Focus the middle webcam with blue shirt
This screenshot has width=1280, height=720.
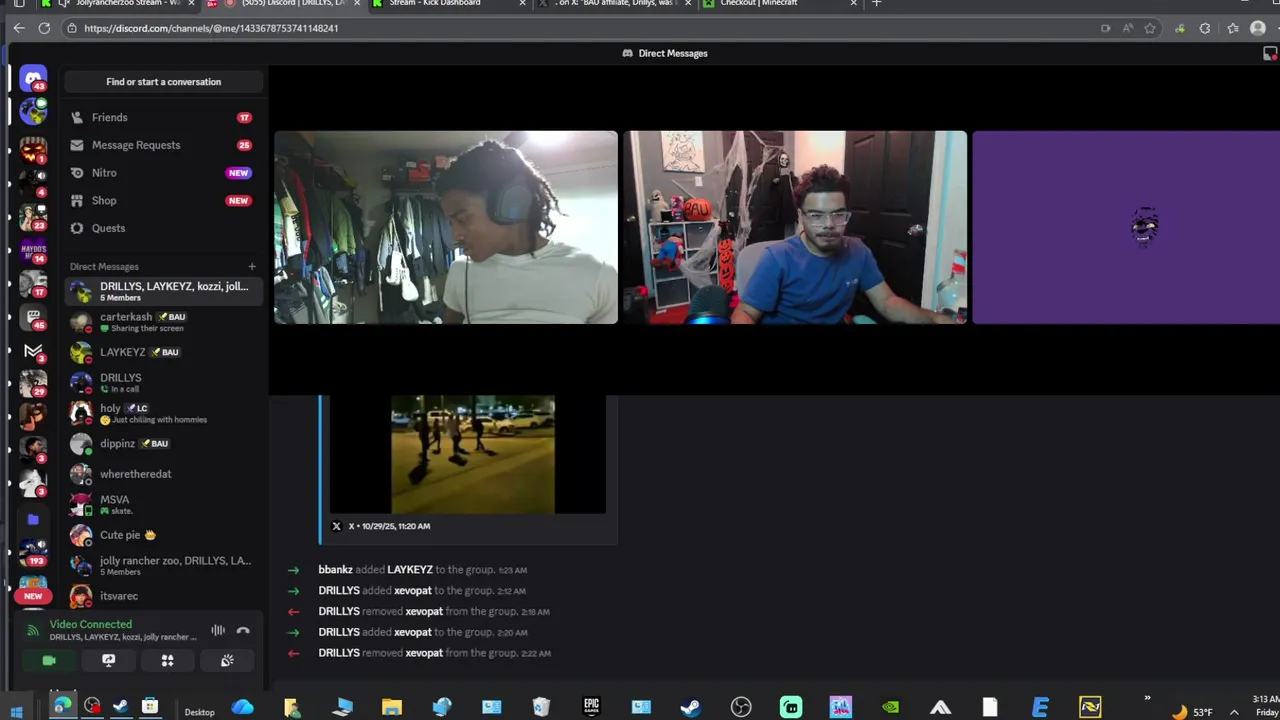click(x=795, y=227)
